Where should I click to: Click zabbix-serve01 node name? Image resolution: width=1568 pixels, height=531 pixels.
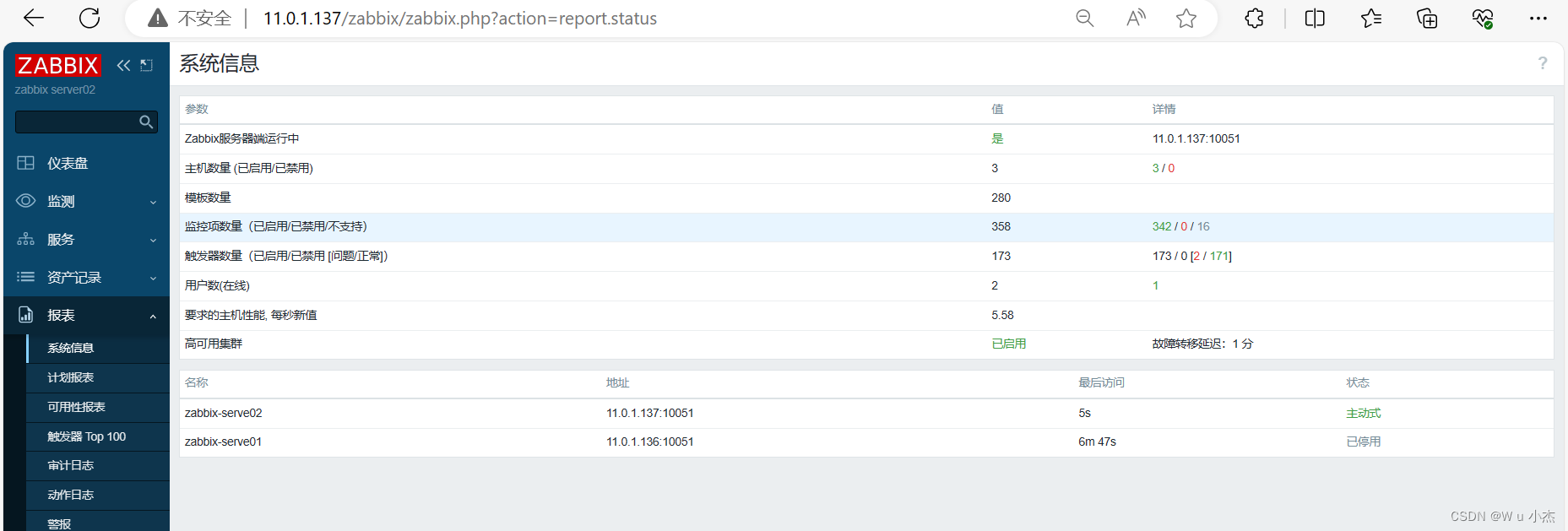coord(223,442)
